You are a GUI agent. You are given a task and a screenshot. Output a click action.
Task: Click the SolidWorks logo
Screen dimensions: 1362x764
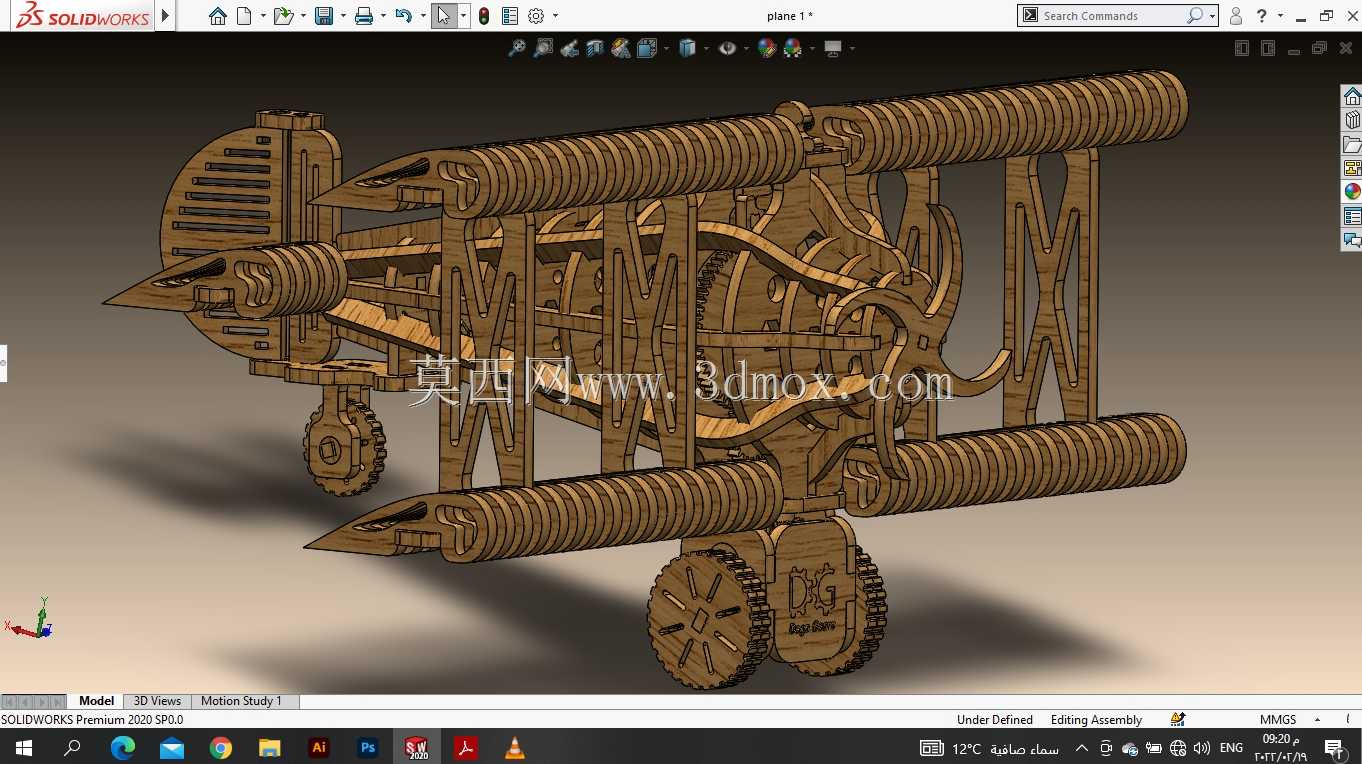83,15
